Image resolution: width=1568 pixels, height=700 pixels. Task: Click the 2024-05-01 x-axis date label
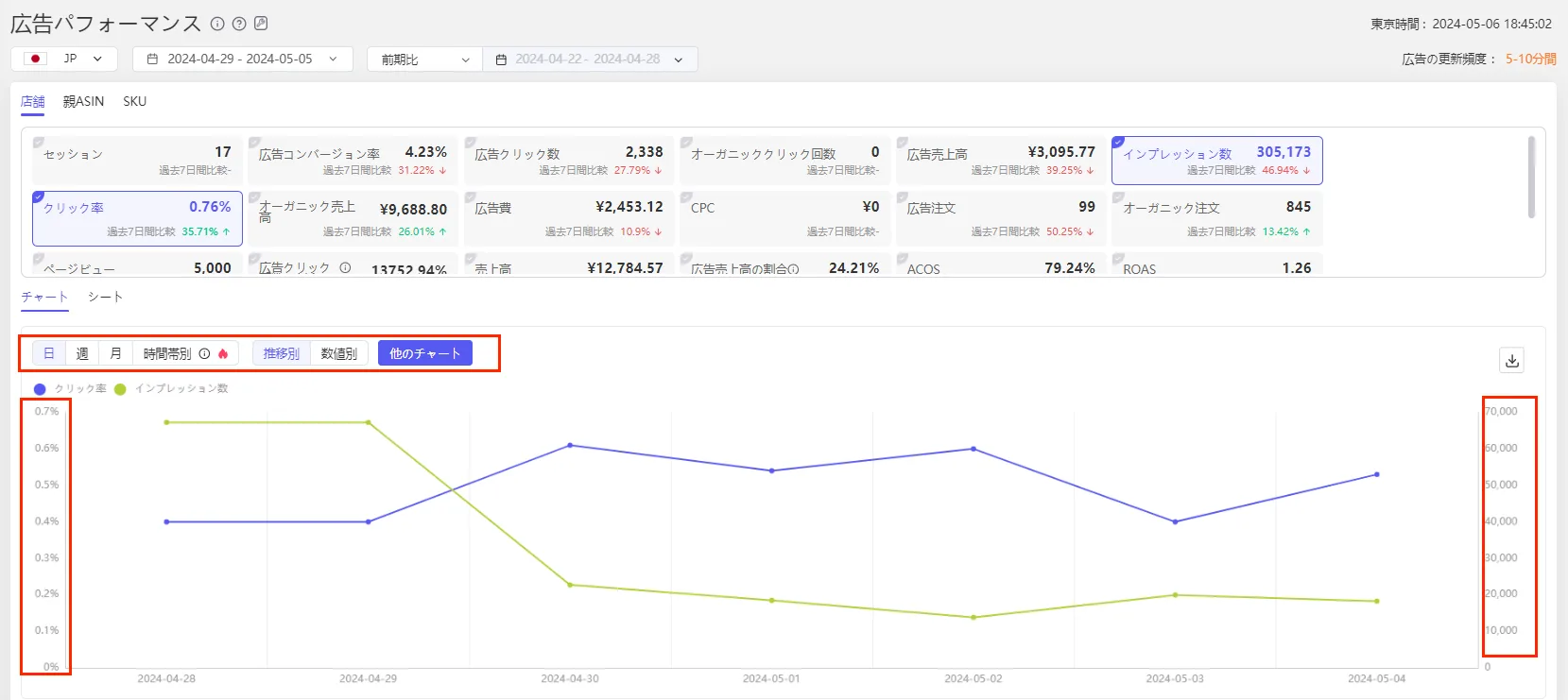coord(771,679)
